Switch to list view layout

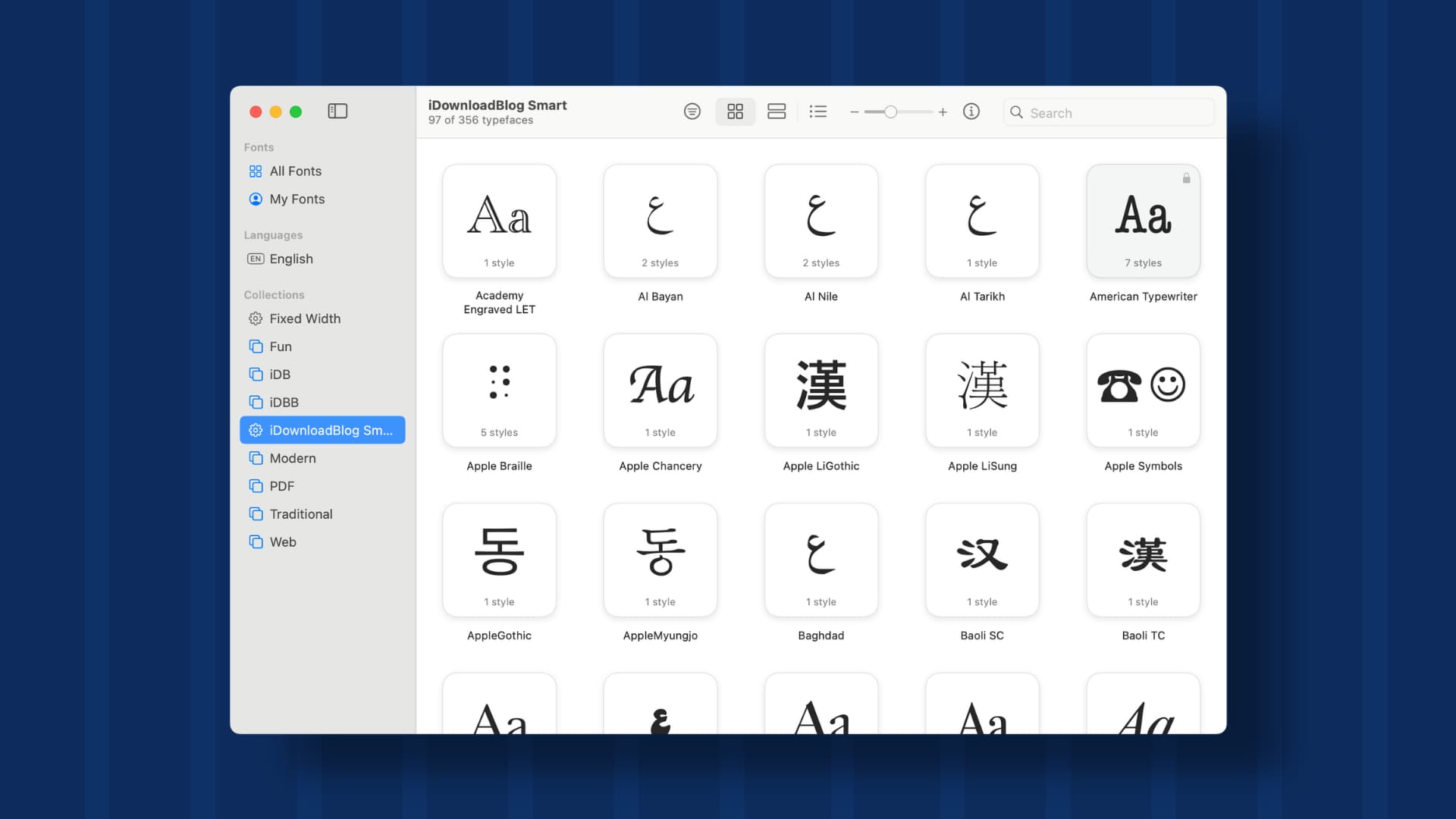818,111
